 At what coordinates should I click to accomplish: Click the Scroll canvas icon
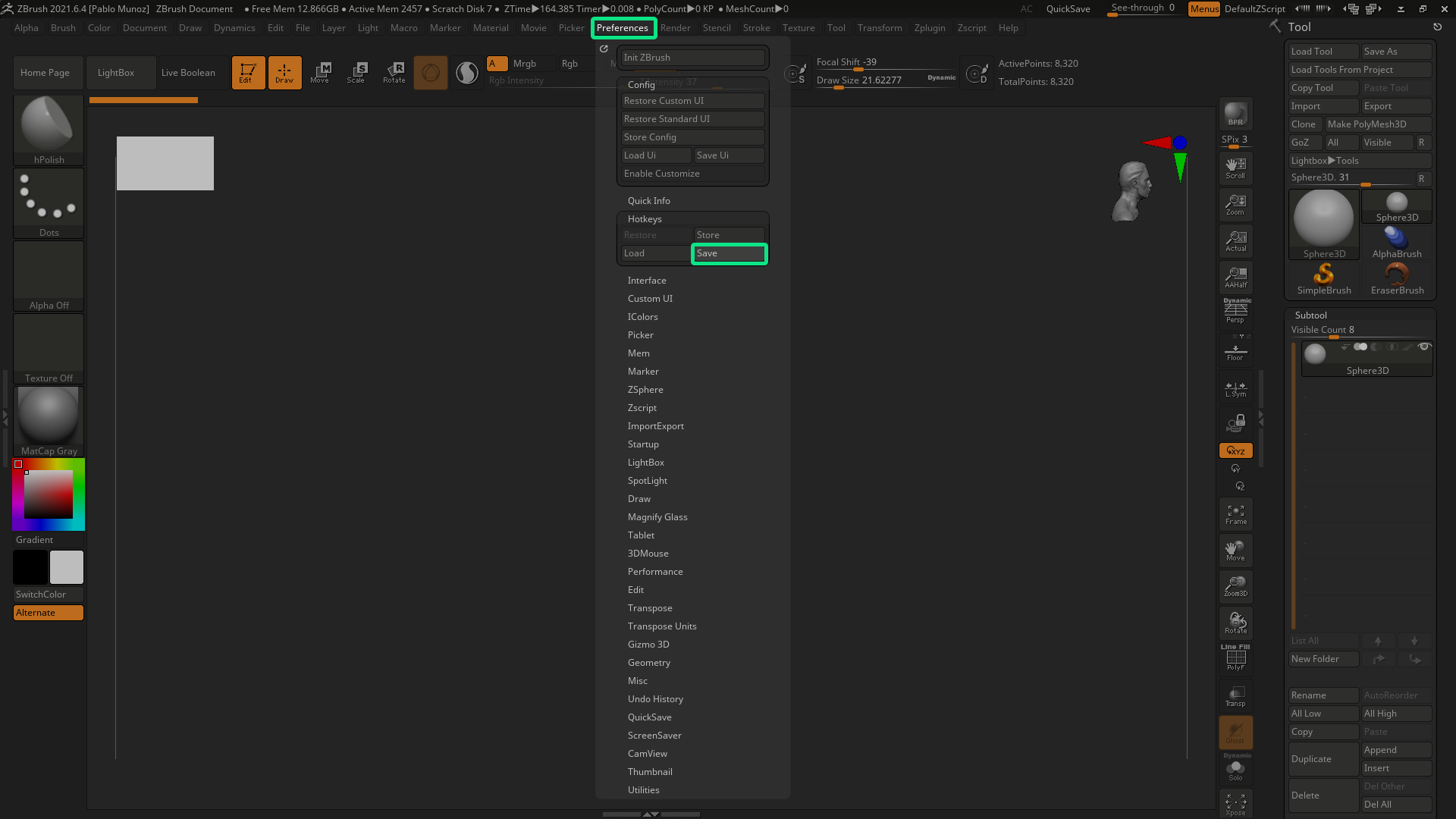[x=1235, y=168]
